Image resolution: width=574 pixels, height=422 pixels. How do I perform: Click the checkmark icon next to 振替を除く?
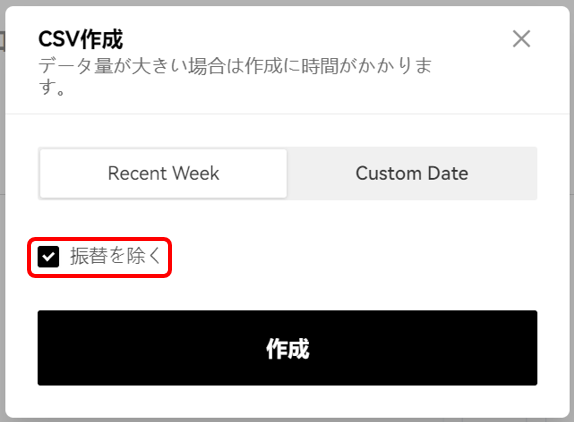48,257
